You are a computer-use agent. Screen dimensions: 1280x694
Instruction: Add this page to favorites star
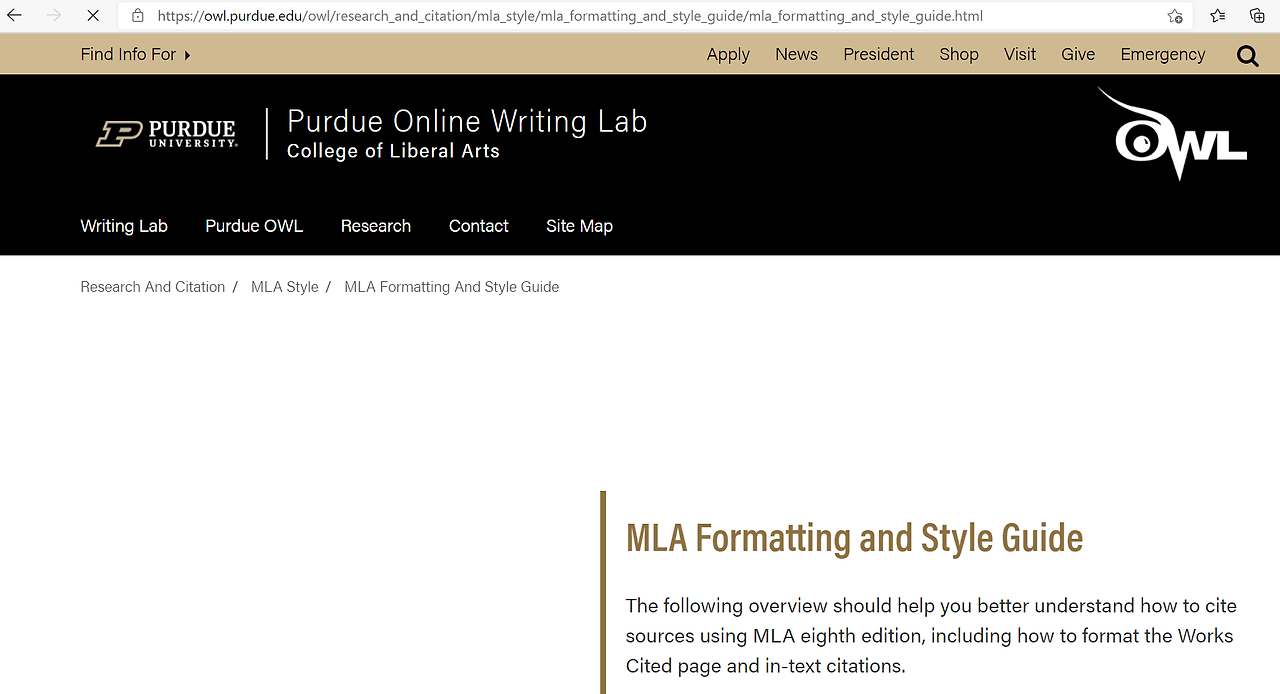point(1175,16)
